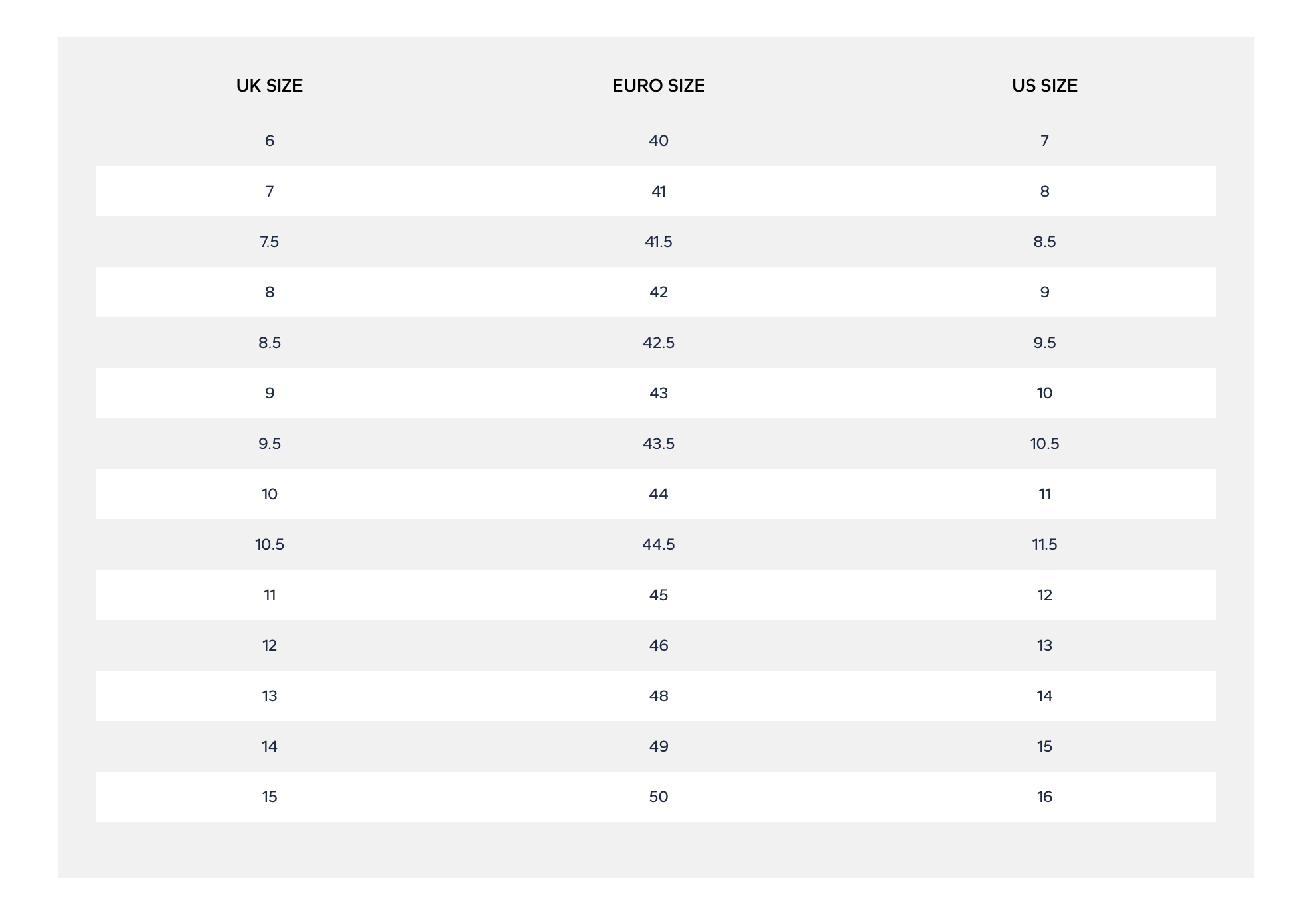Click the UK SIZE column header
Viewport: 1316px width, 899px height.
tap(270, 86)
